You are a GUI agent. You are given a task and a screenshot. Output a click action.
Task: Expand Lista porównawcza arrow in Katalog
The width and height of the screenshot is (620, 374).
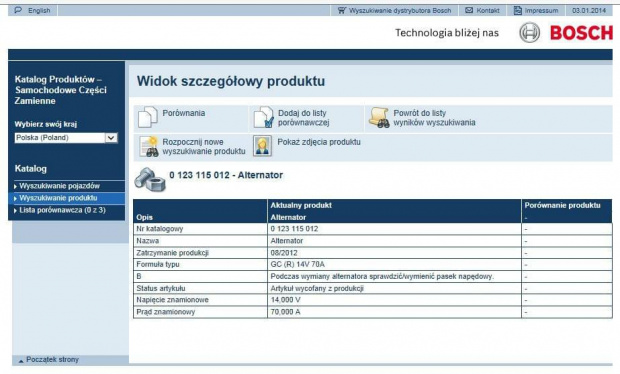[15, 211]
